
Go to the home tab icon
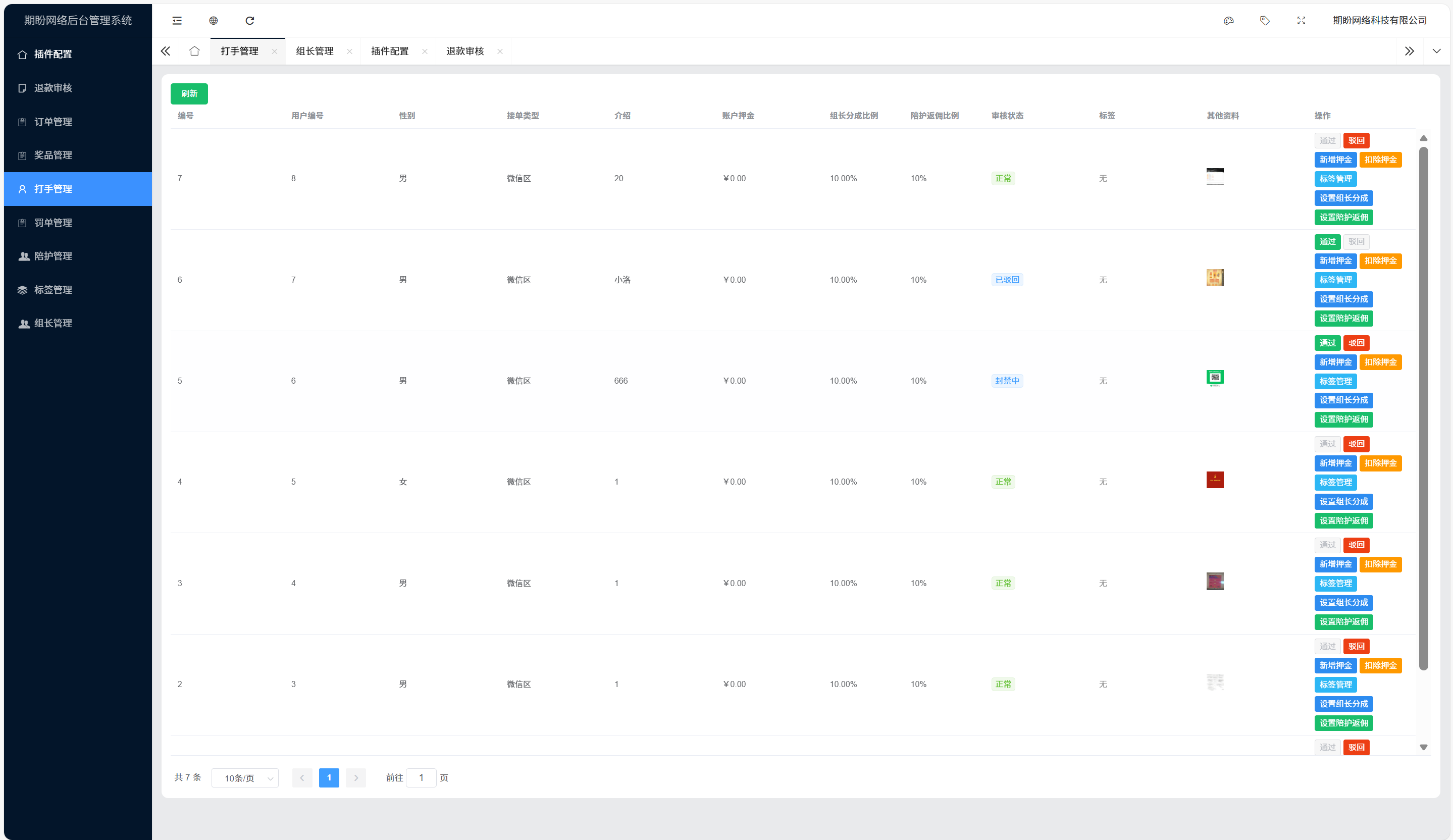click(x=194, y=51)
